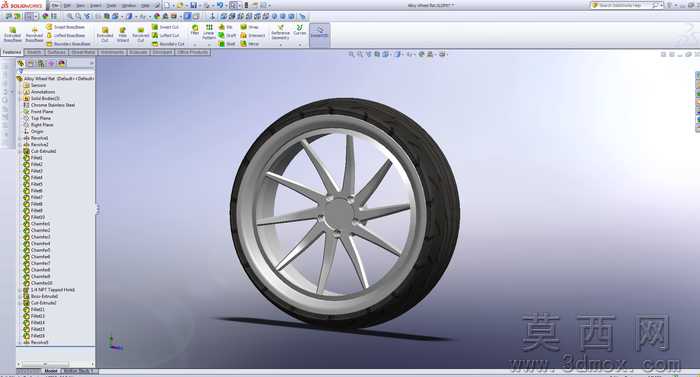This screenshot has height=377, width=700.
Task: Select the Boundary Boss/Base tool
Action: click(68, 44)
